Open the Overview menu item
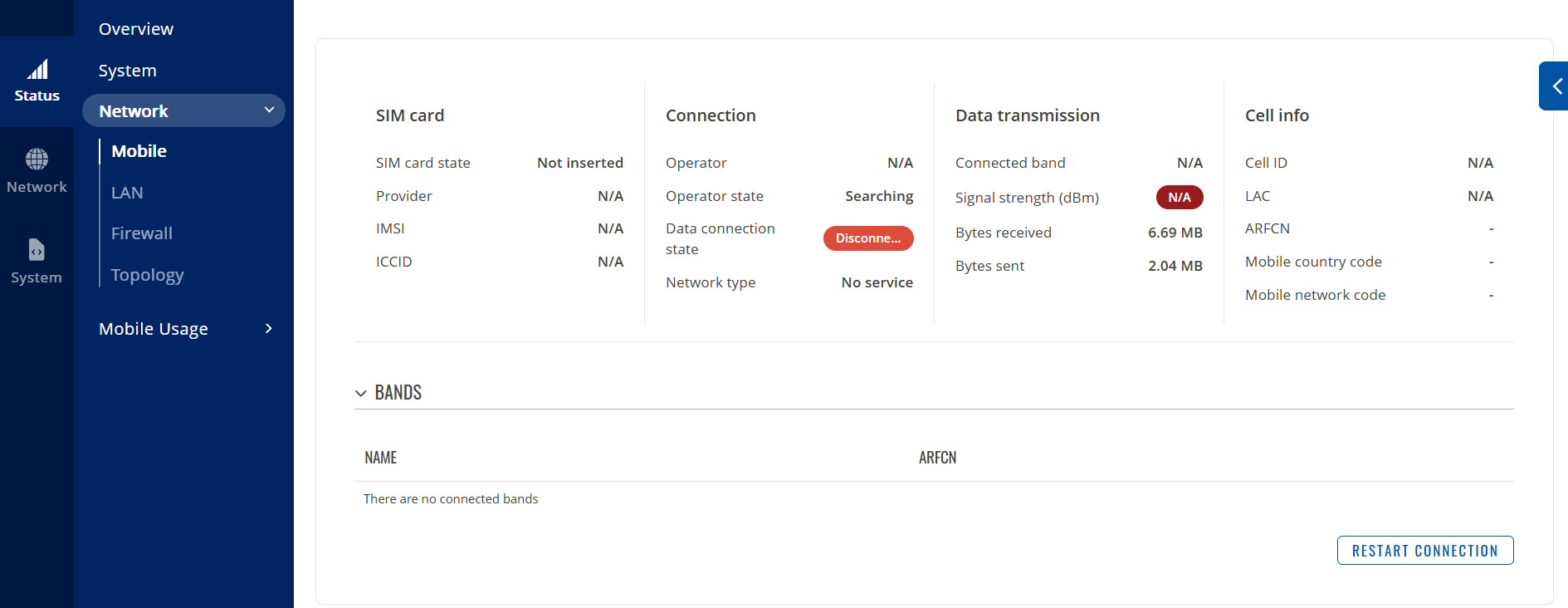Image resolution: width=1568 pixels, height=608 pixels. click(136, 29)
